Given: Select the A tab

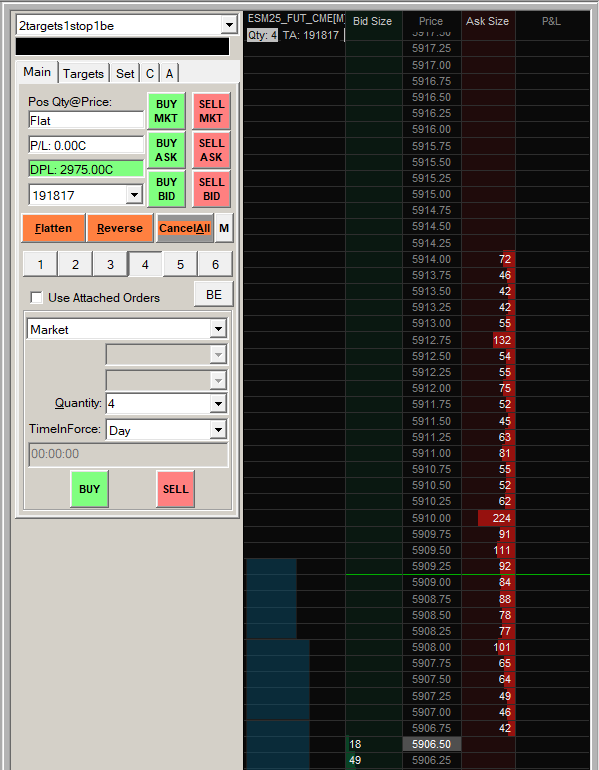Looking at the screenshot, I should pyautogui.click(x=169, y=74).
